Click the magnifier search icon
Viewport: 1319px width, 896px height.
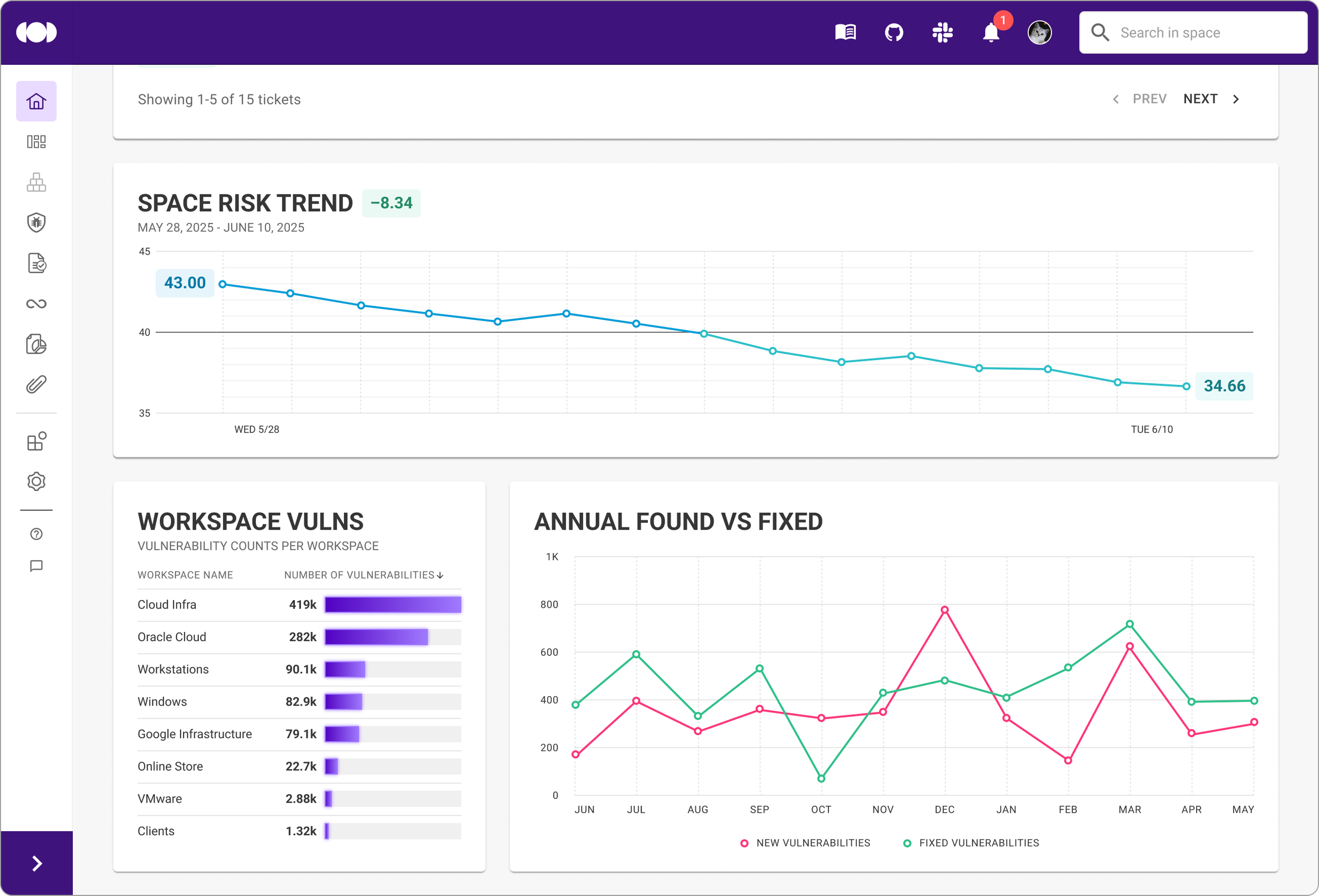(1100, 32)
